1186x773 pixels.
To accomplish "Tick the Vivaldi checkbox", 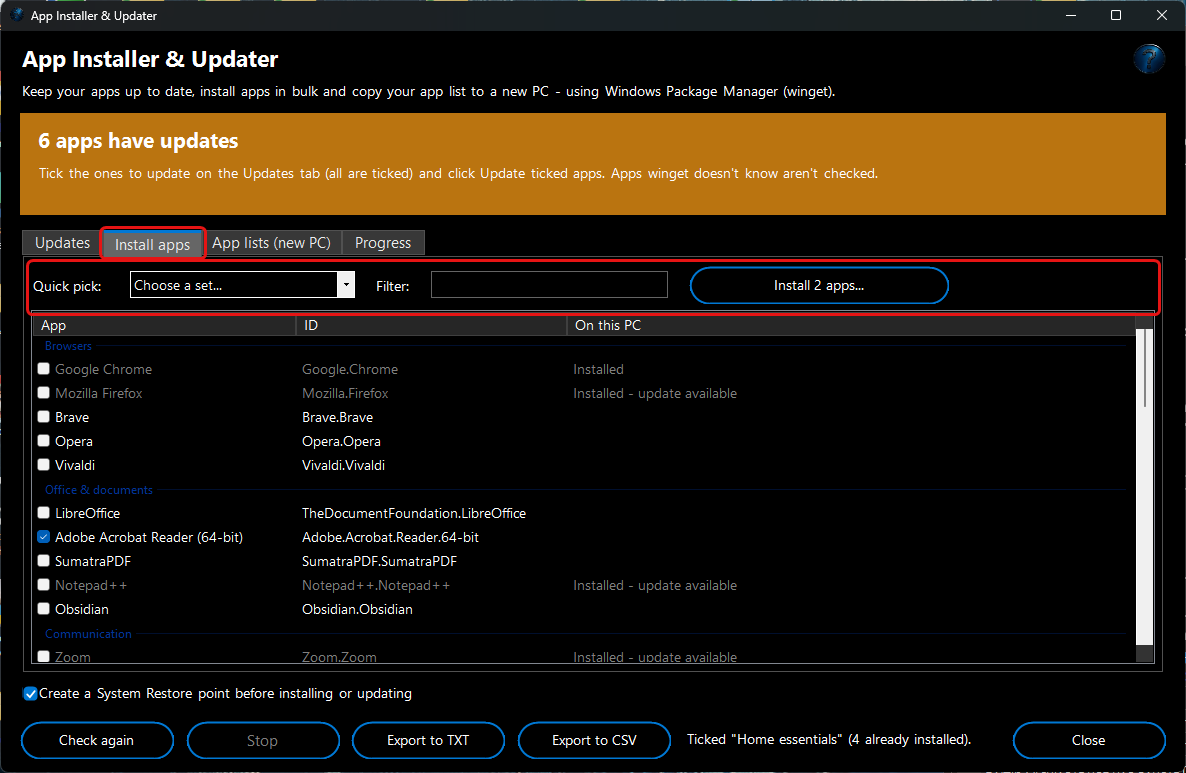I will [44, 465].
